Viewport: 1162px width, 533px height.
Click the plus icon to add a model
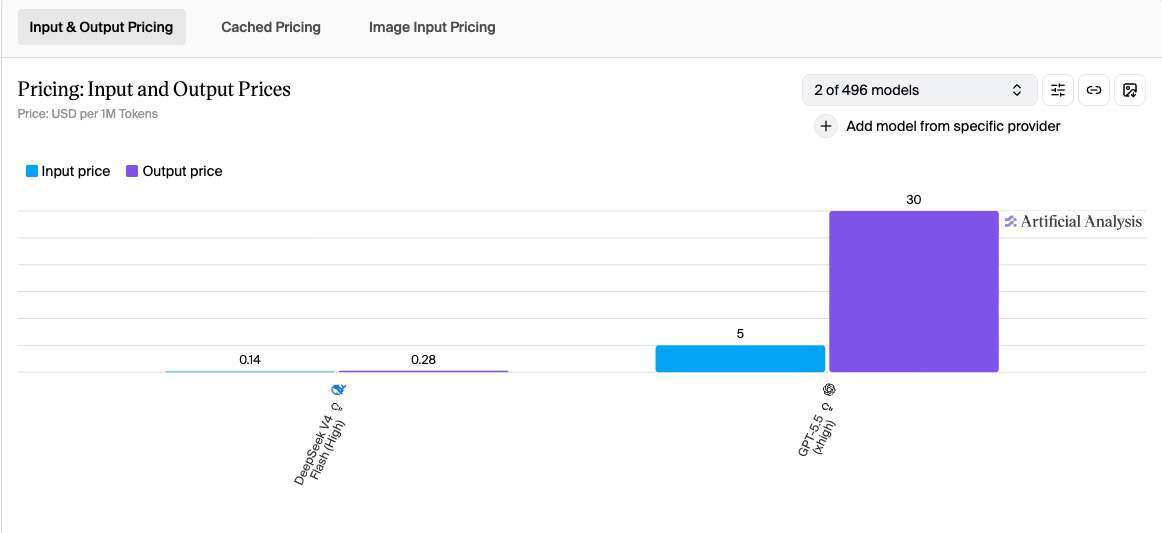(825, 126)
